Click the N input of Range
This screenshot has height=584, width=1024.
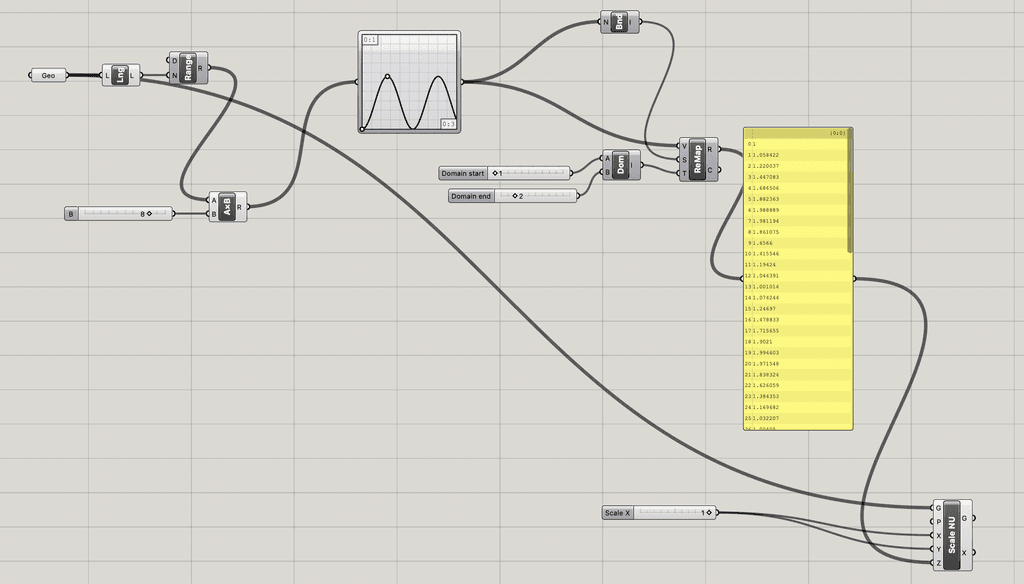[x=174, y=76]
